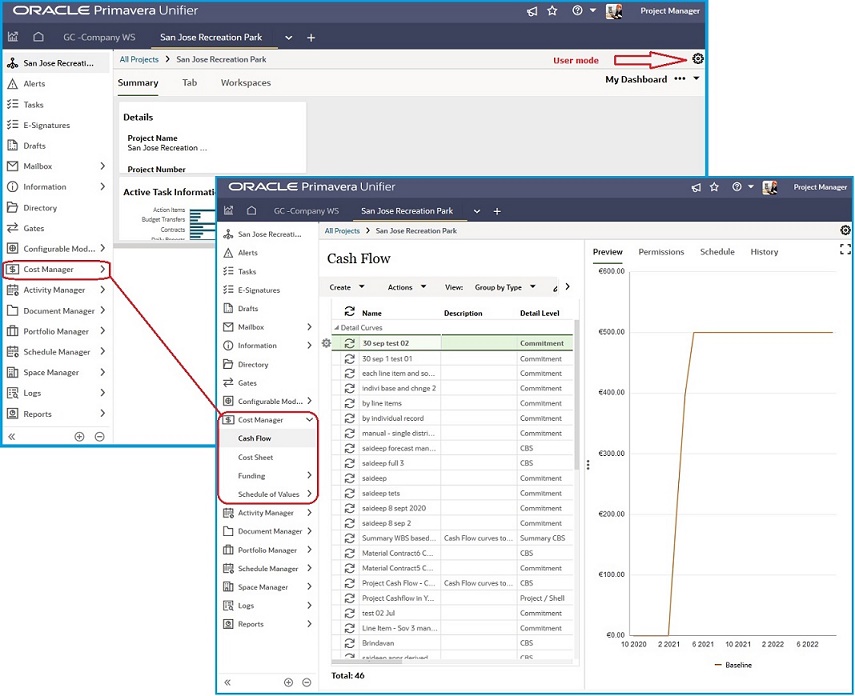The image size is (855, 696).
Task: Open Cost Sheet in front sidebar
Action: coord(255,457)
